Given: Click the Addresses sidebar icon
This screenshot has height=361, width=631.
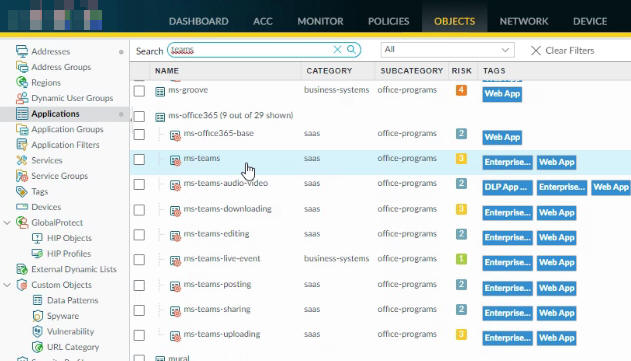Looking at the screenshot, I should click(x=22, y=52).
